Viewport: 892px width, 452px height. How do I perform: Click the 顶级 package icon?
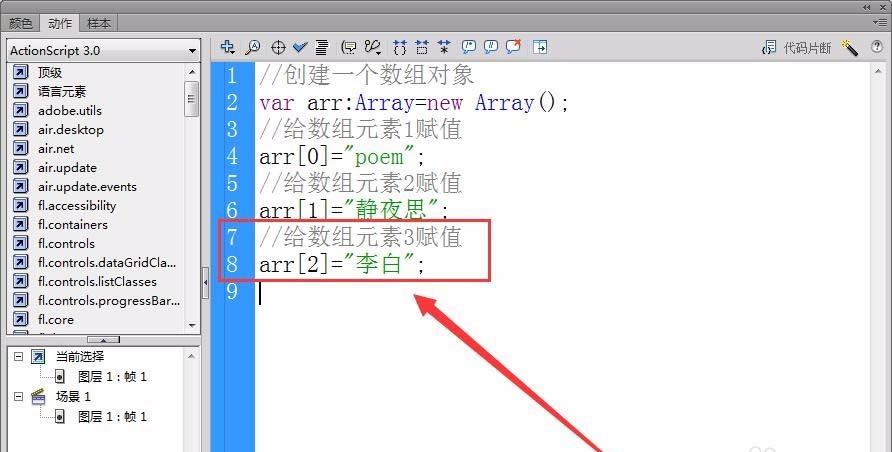coord(20,72)
